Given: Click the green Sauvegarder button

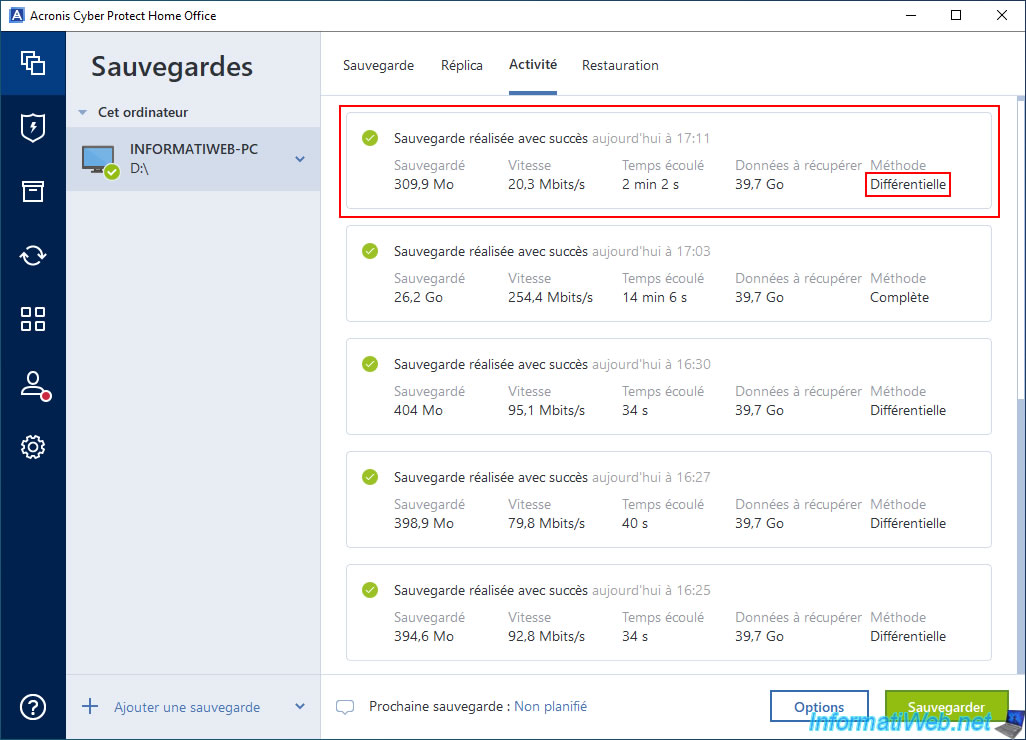Looking at the screenshot, I should (946, 707).
